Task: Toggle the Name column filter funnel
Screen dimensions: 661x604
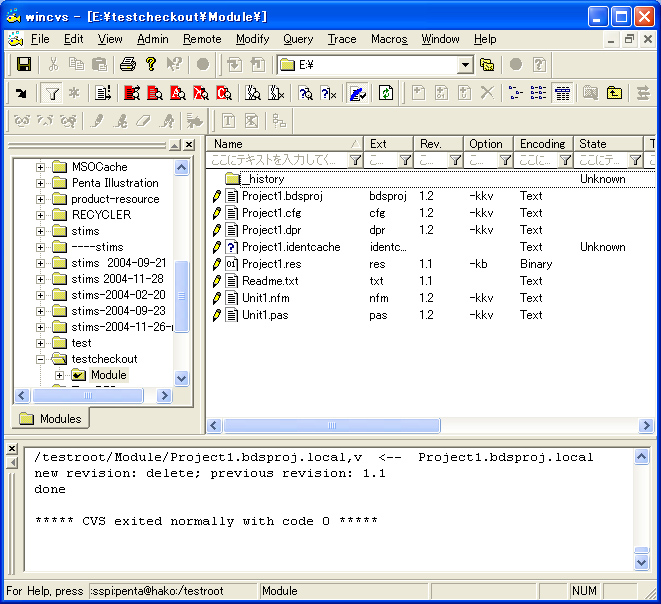Action: point(355,160)
